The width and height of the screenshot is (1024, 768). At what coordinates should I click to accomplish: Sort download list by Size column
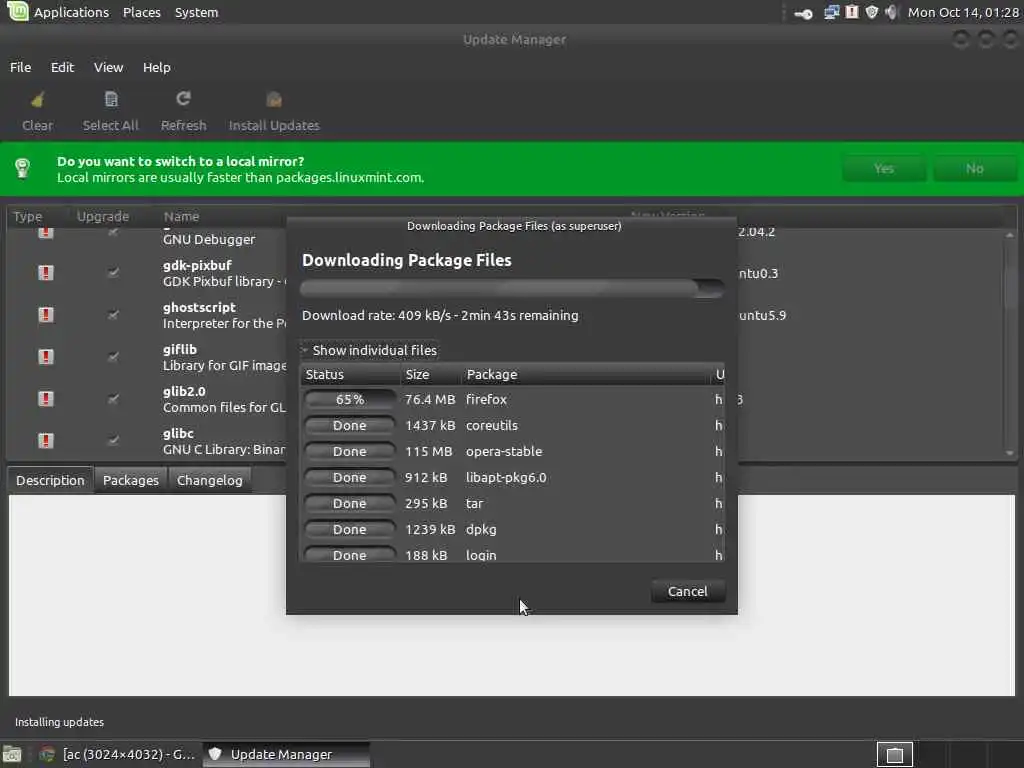click(431, 374)
